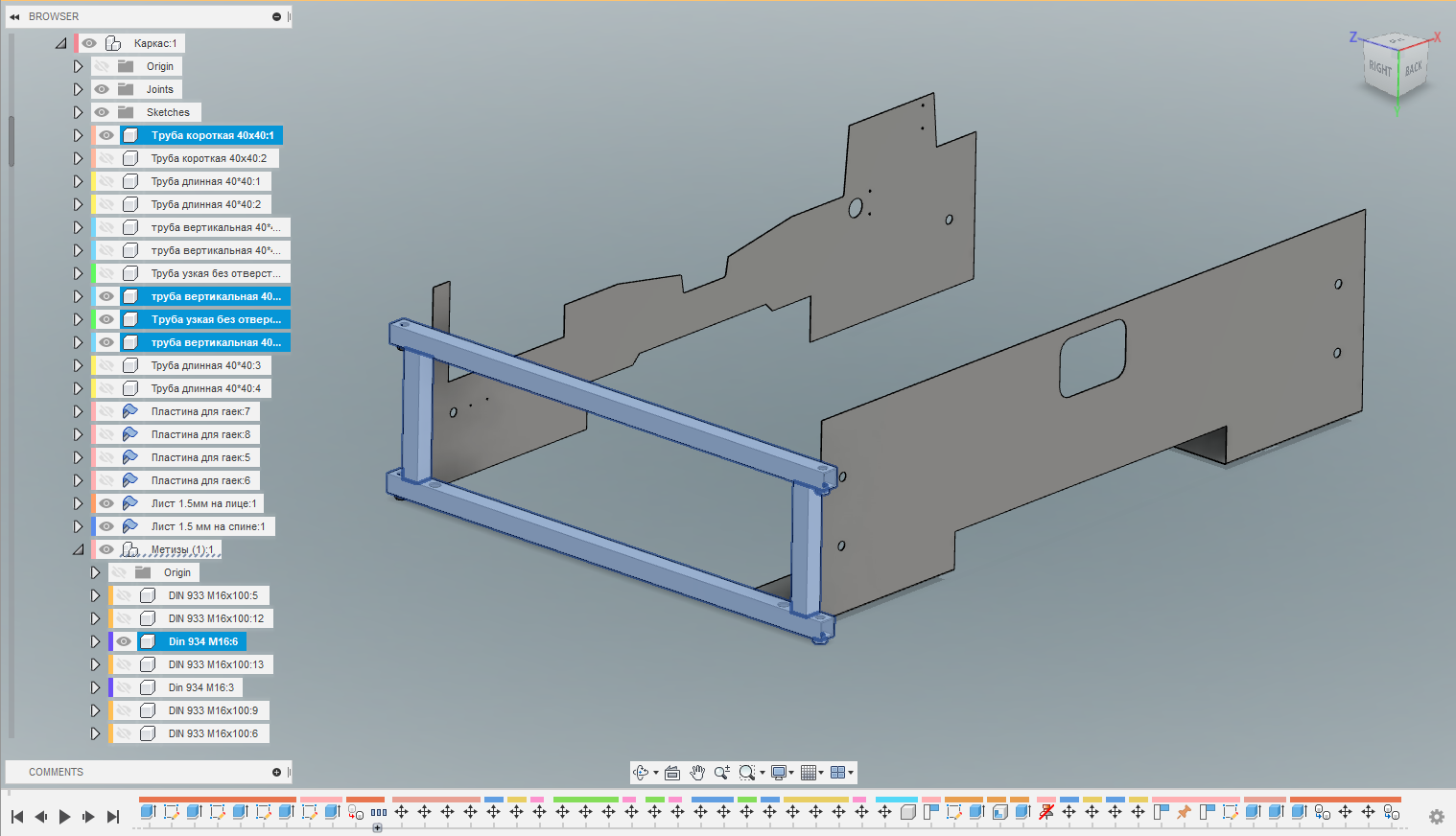This screenshot has height=836, width=1456.
Task: Open Viewports layout icon
Action: pos(837,773)
